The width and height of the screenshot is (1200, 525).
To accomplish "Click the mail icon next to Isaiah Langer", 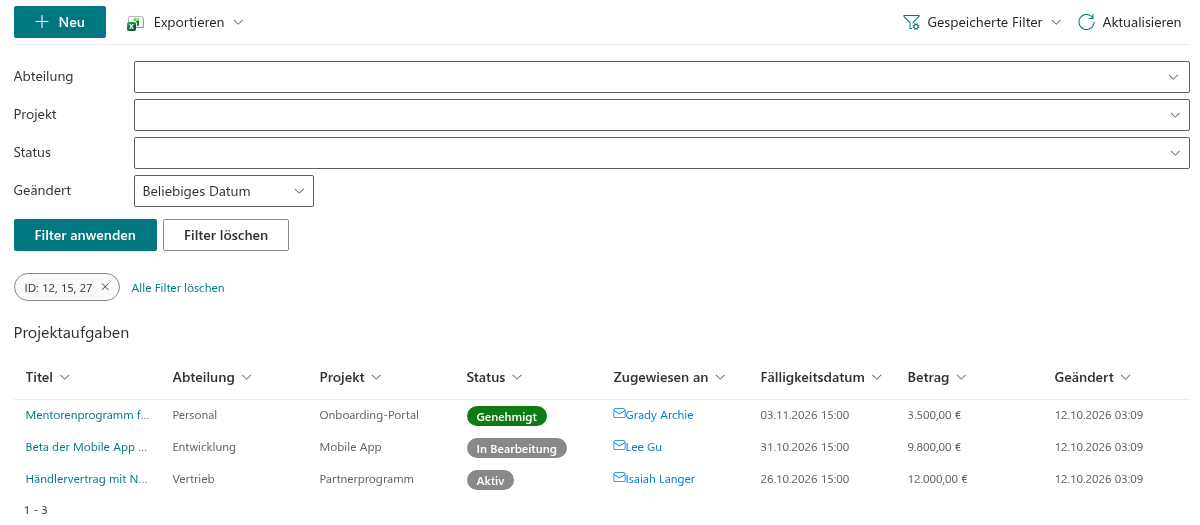I will [619, 479].
